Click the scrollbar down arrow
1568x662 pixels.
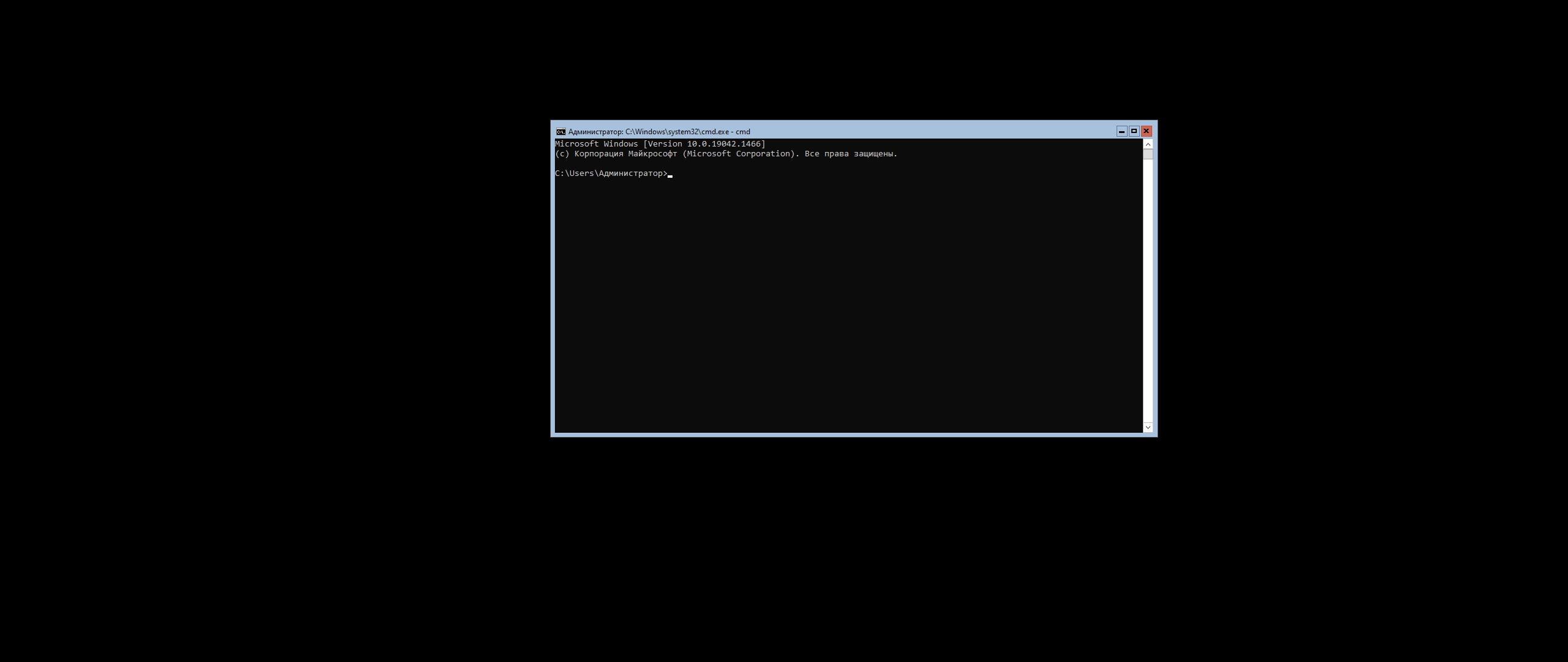click(x=1148, y=427)
